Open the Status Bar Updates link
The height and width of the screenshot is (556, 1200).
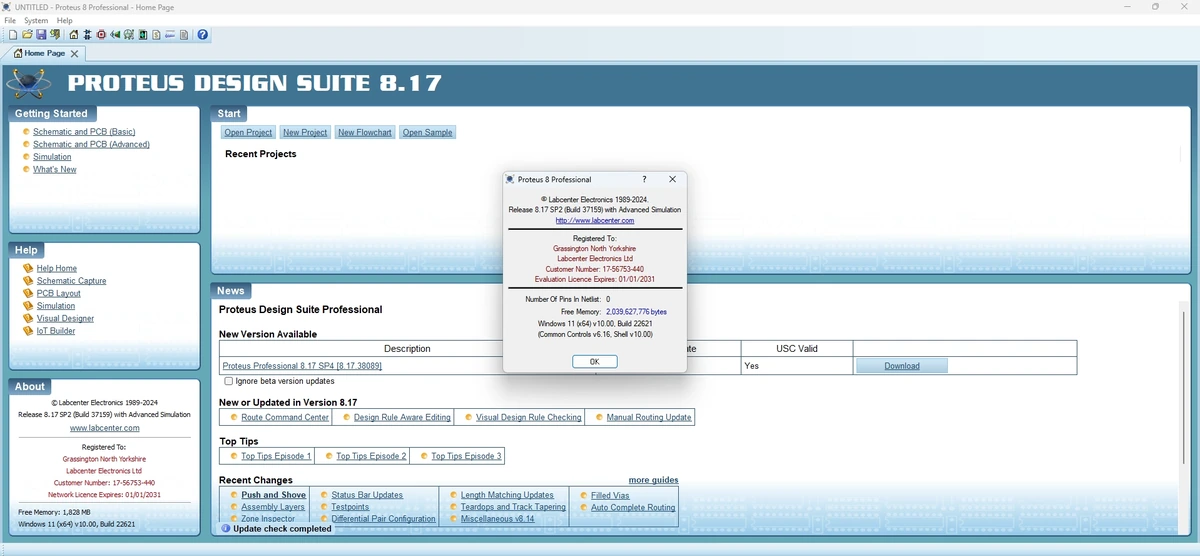pos(367,495)
